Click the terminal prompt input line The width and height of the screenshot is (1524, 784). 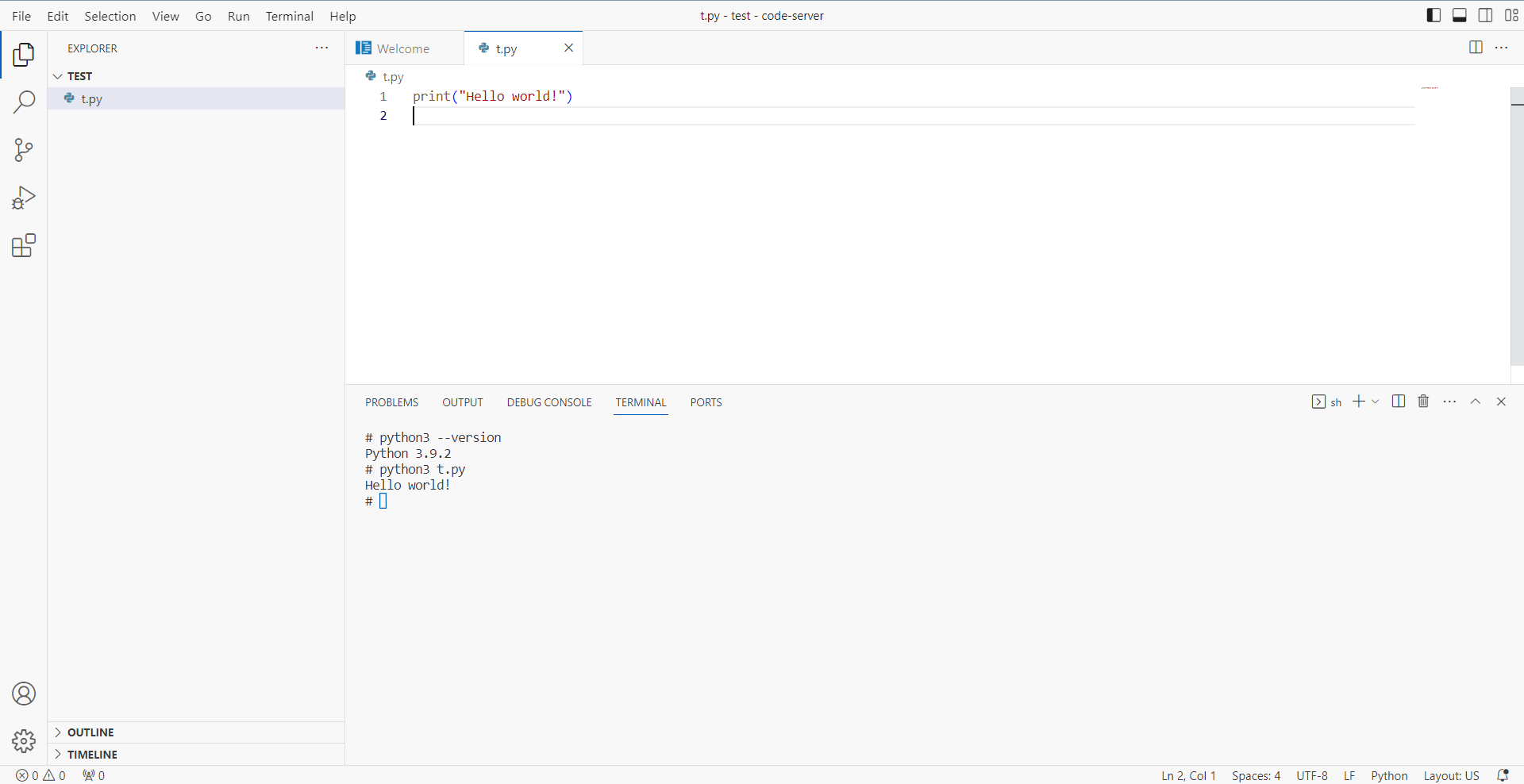376,501
